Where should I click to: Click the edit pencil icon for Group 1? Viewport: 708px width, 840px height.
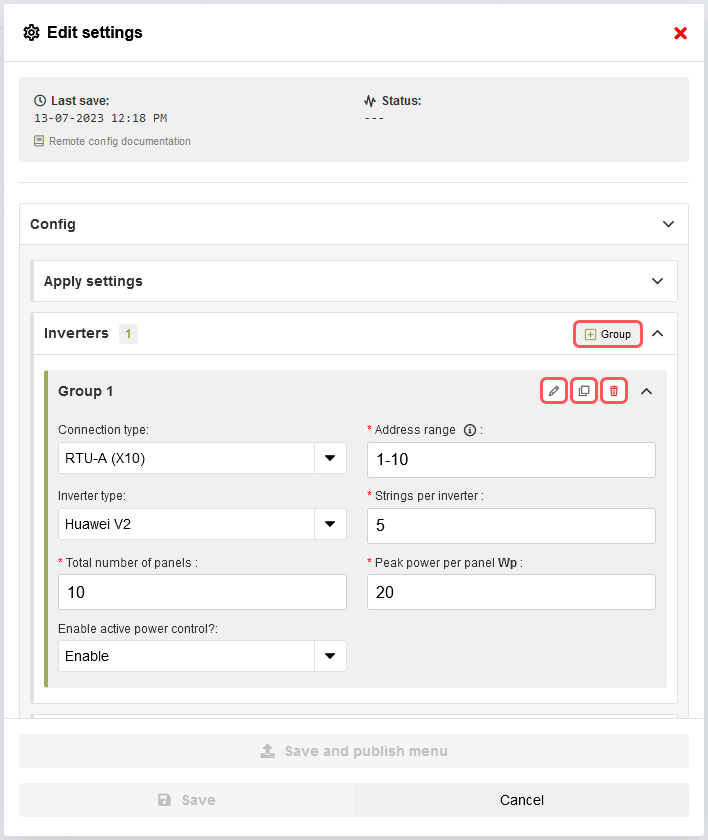[554, 391]
